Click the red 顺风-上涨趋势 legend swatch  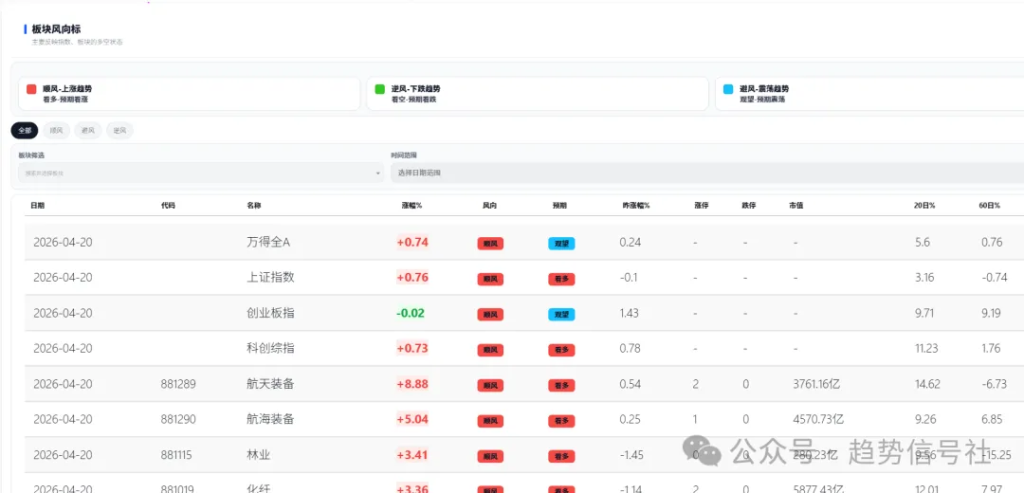tap(31, 89)
